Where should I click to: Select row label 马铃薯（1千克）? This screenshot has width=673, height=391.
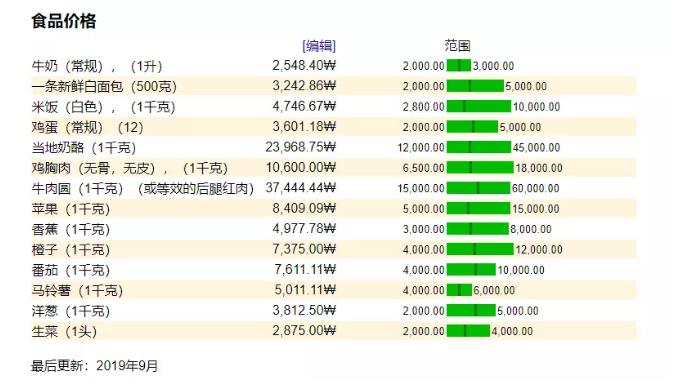tap(77, 291)
